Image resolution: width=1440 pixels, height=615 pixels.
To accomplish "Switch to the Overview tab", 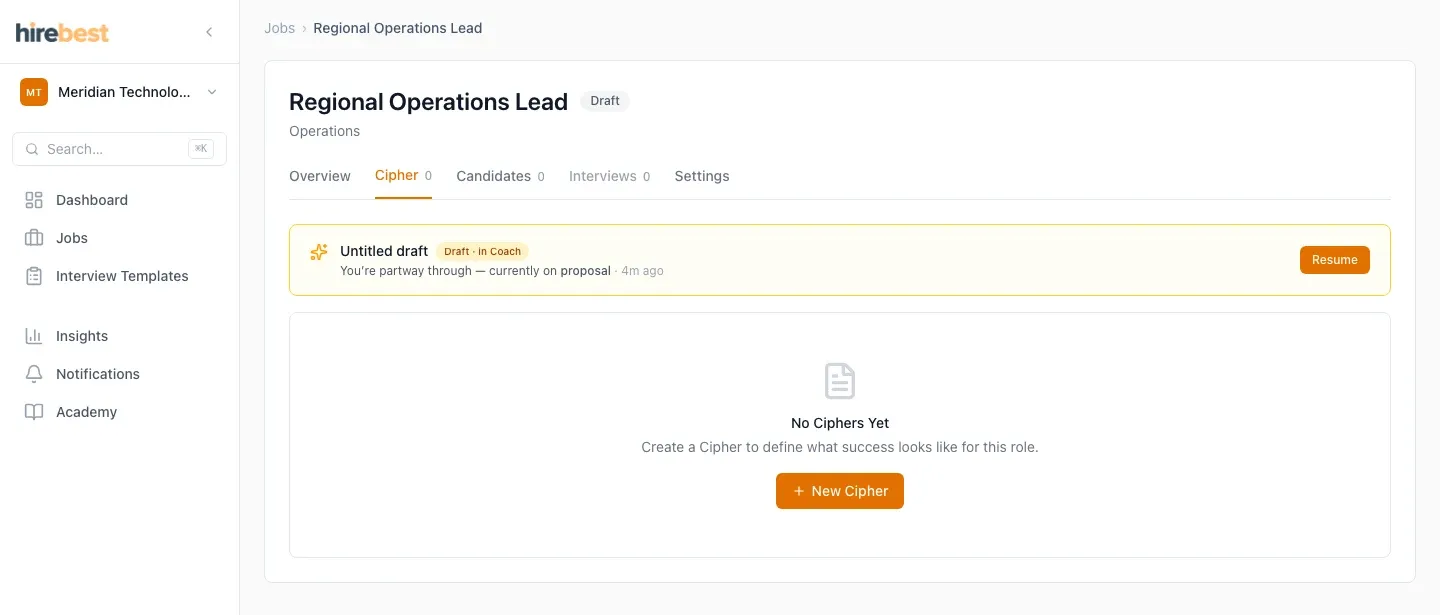I will [x=320, y=176].
